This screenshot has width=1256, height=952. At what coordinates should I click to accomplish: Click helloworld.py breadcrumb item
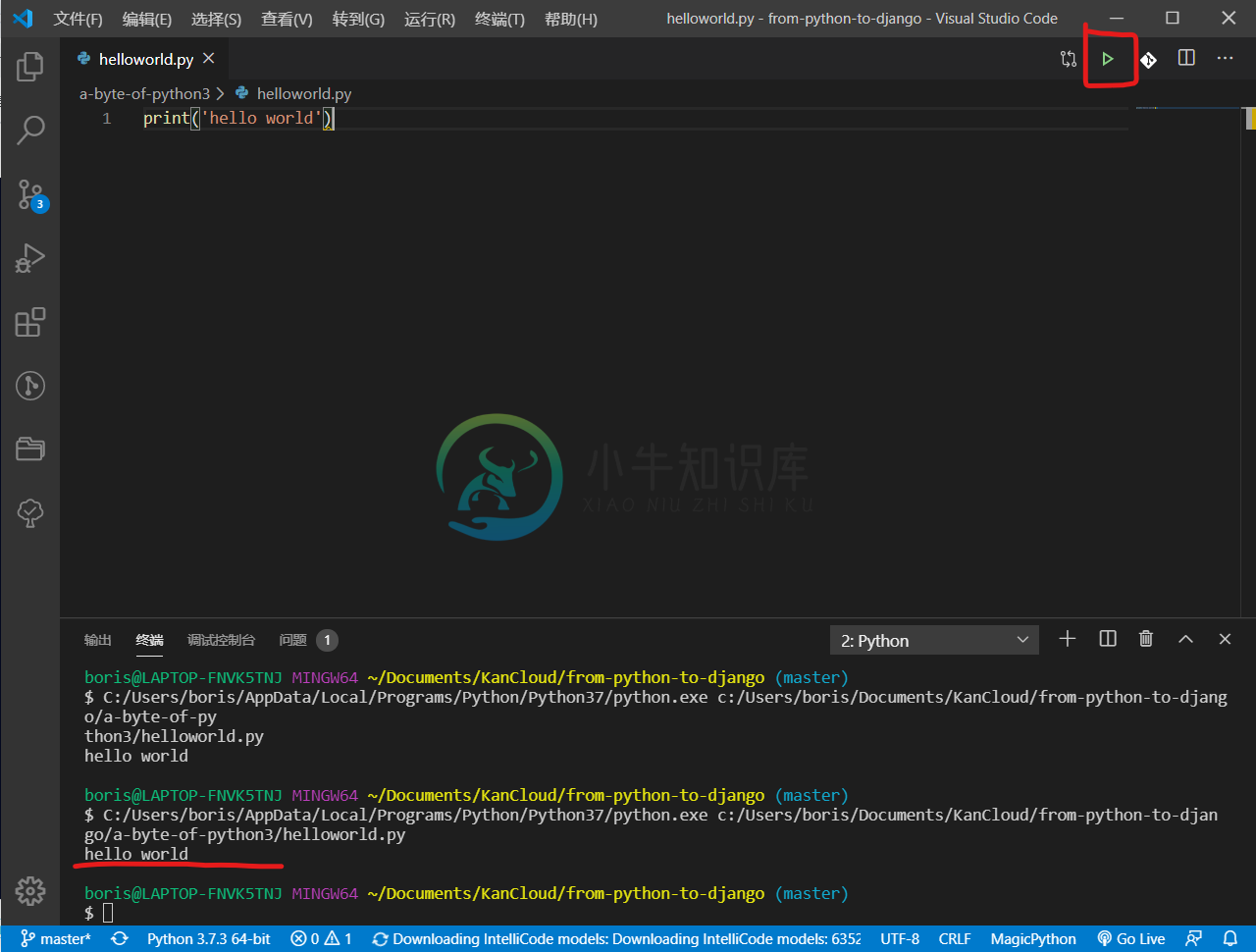(293, 94)
